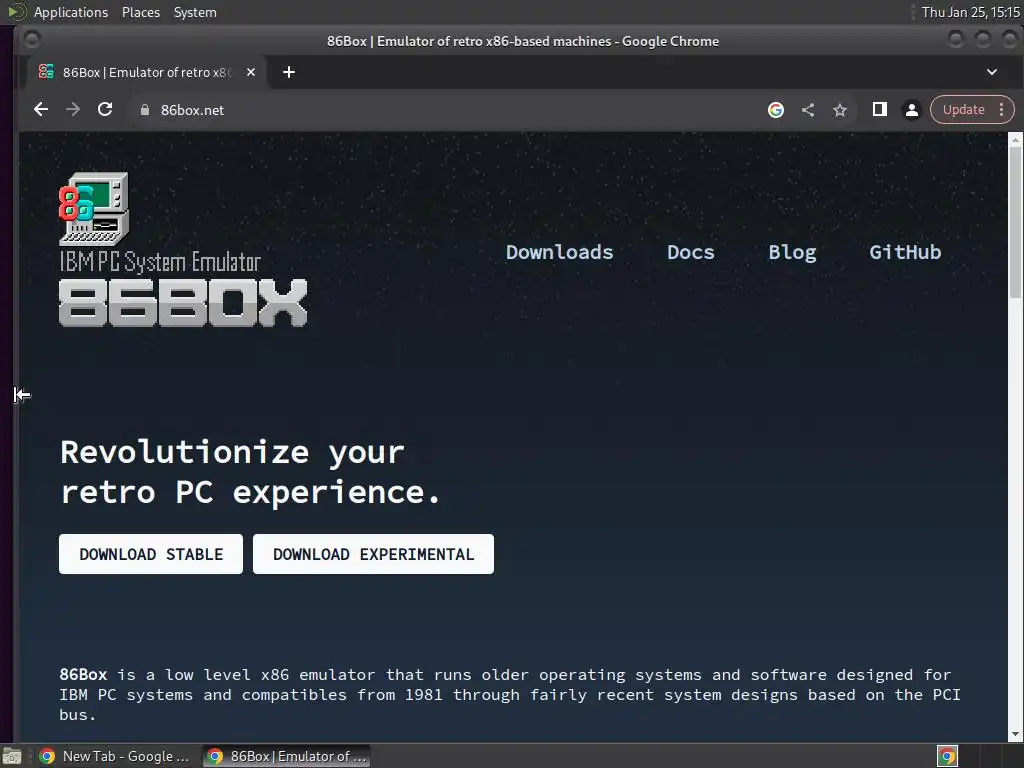Open the Applications menu
Viewport: 1024px width, 768px height.
click(x=71, y=12)
